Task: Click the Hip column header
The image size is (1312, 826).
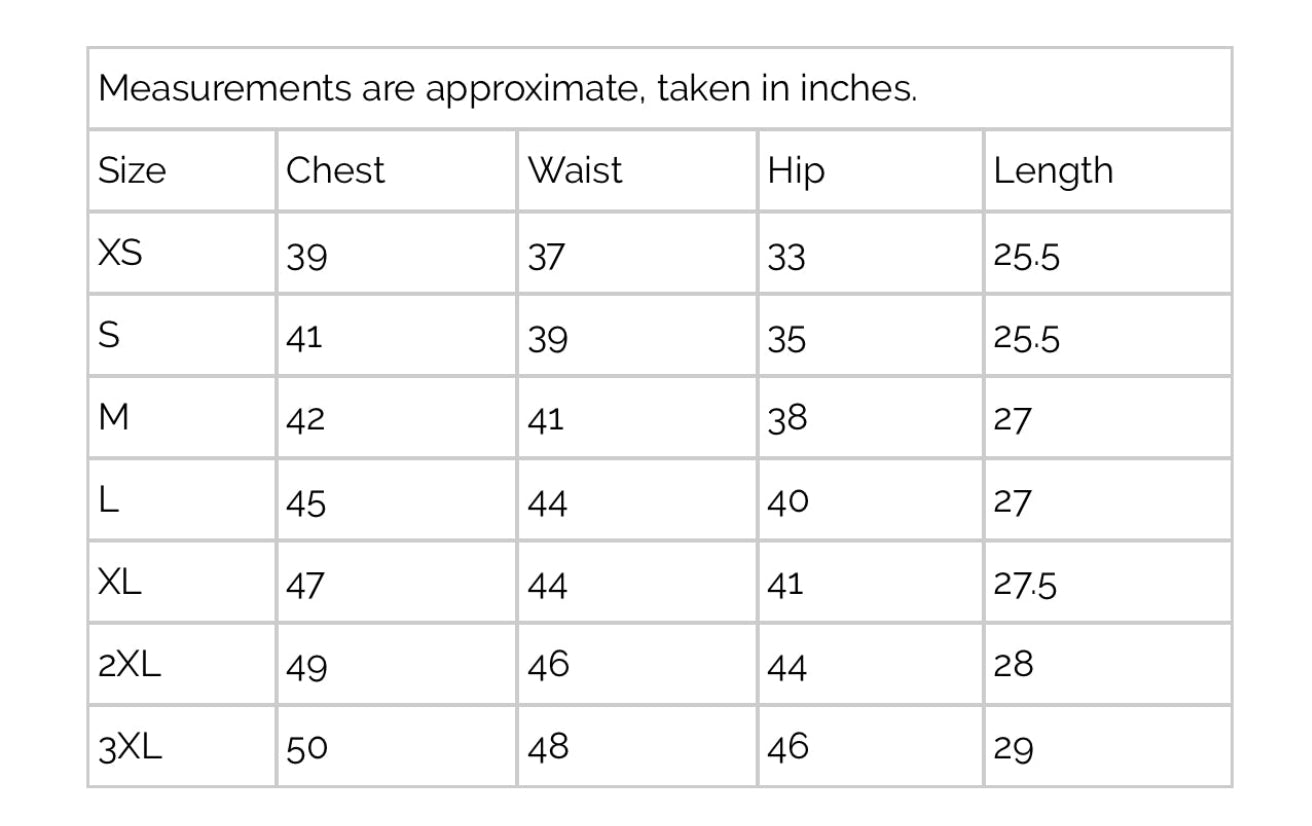Action: coord(796,172)
